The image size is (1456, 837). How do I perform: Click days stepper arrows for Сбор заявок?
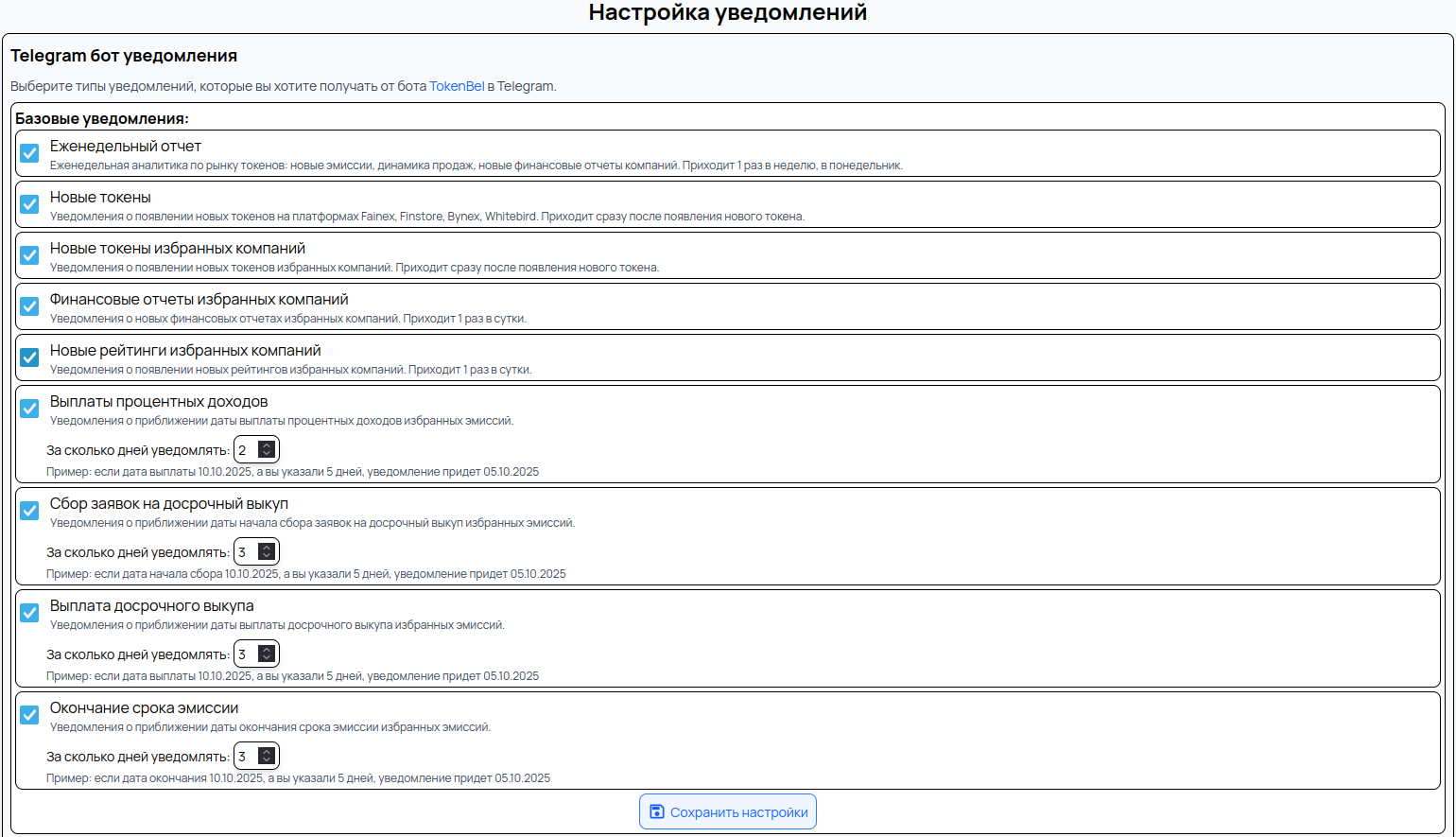[x=267, y=552]
